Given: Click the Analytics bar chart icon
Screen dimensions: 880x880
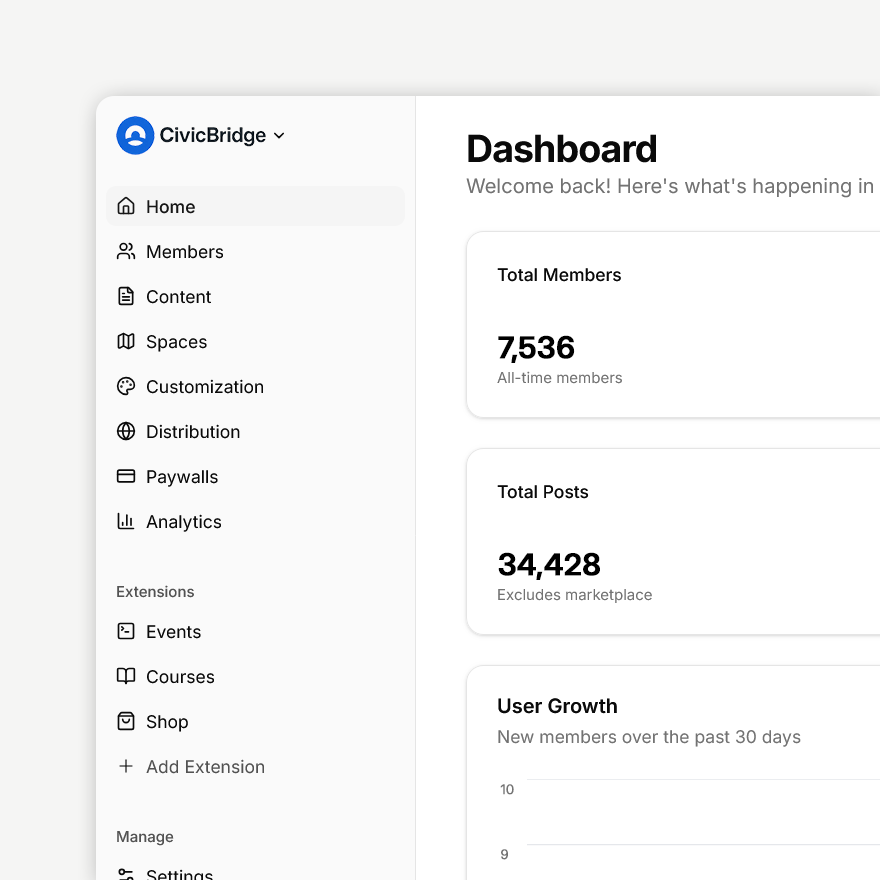Looking at the screenshot, I should 125,521.
